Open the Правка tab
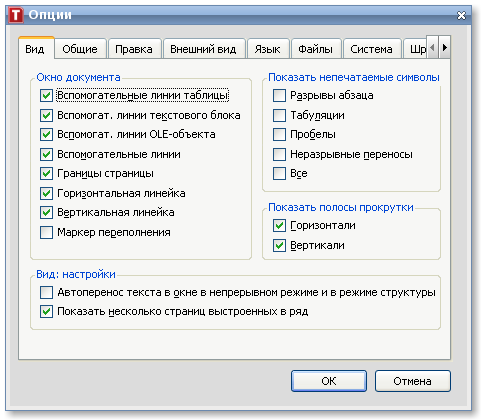 tap(134, 49)
